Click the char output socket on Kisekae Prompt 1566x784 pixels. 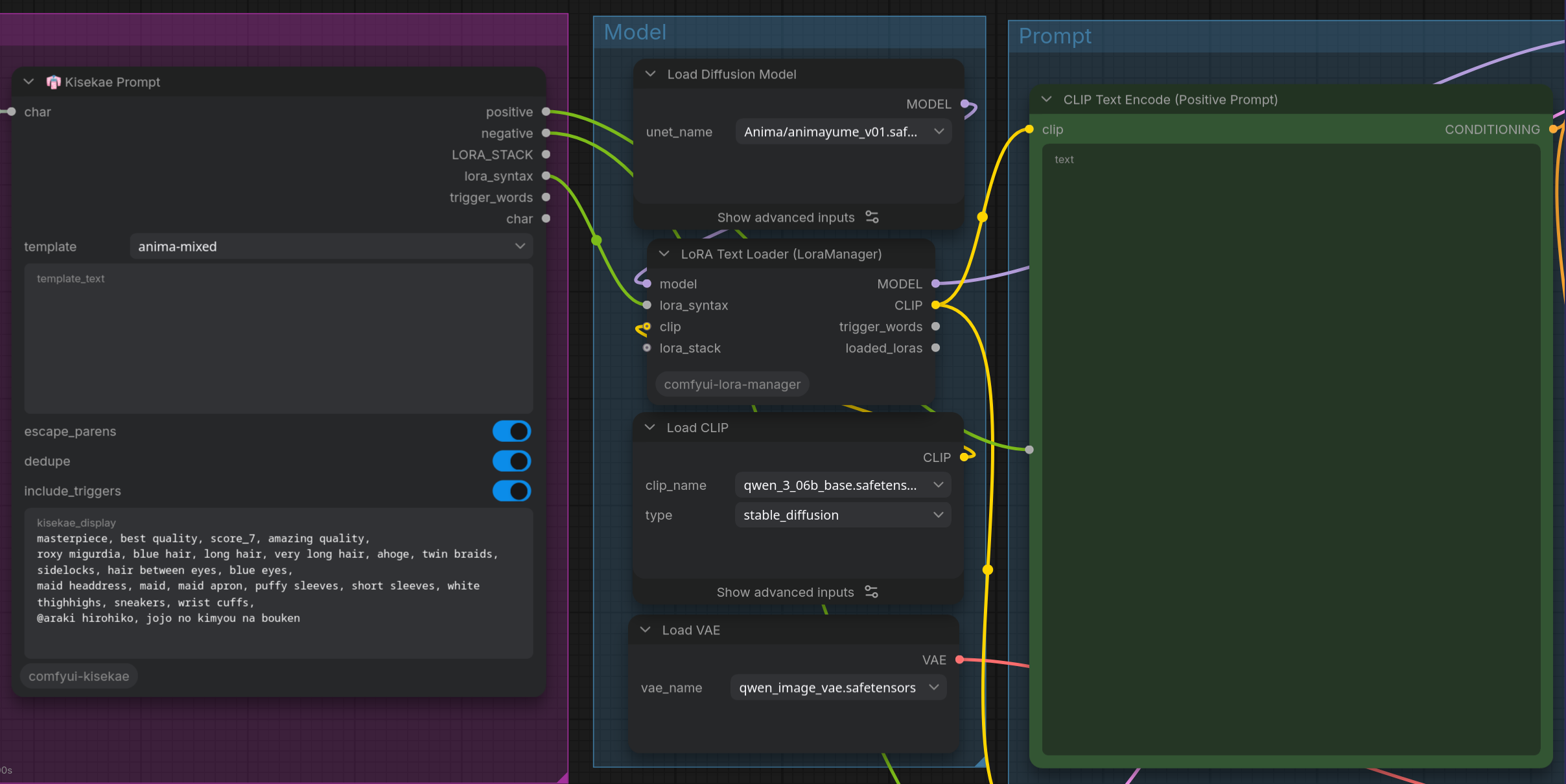546,218
